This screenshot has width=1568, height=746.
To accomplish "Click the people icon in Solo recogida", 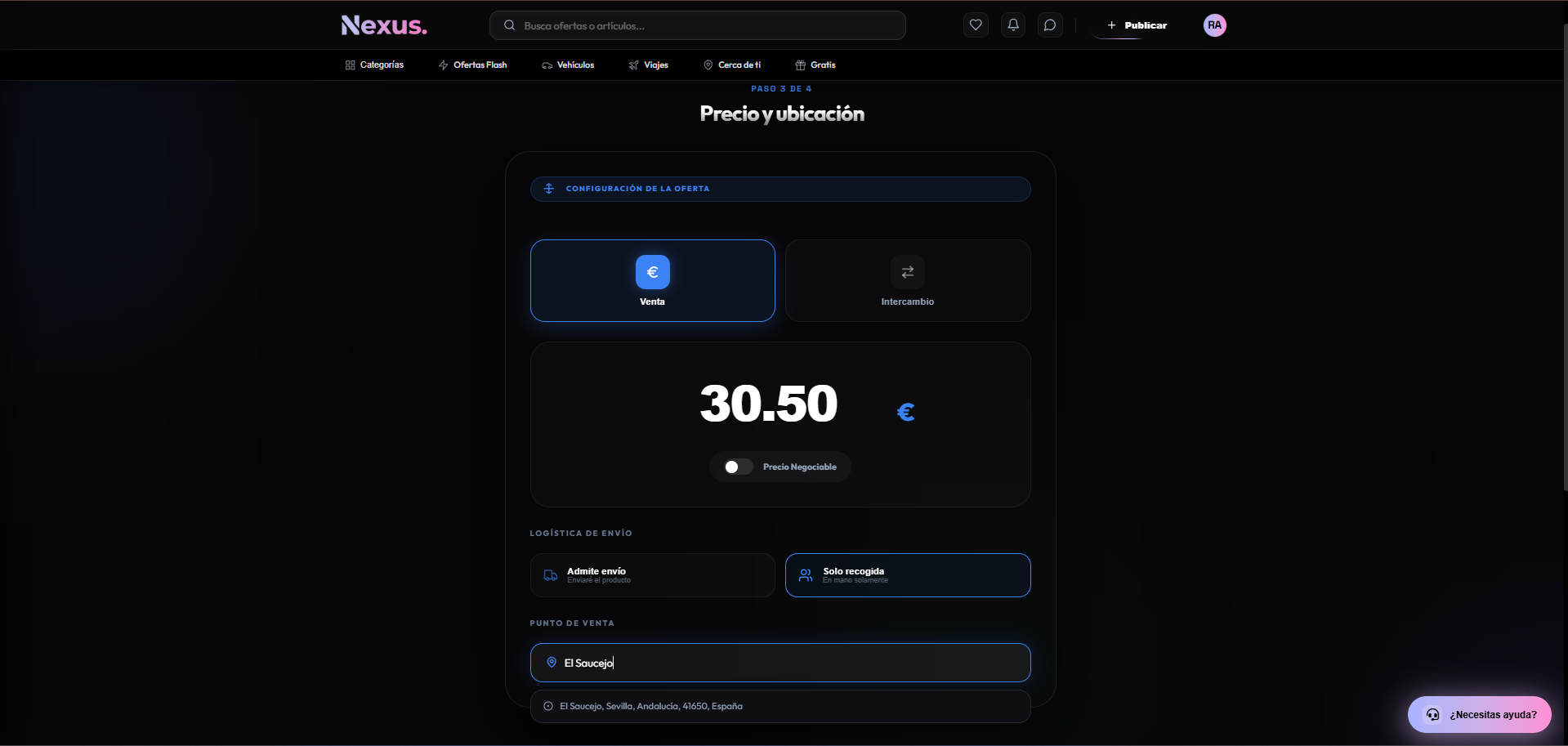I will click(806, 575).
